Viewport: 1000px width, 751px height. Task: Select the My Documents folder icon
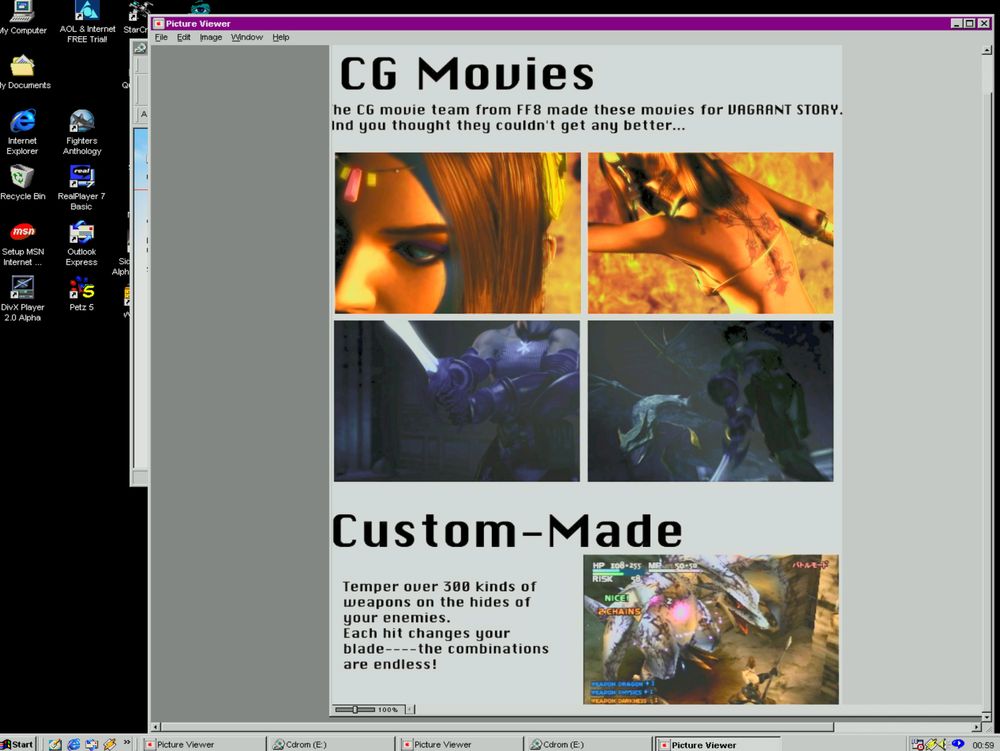point(23,73)
